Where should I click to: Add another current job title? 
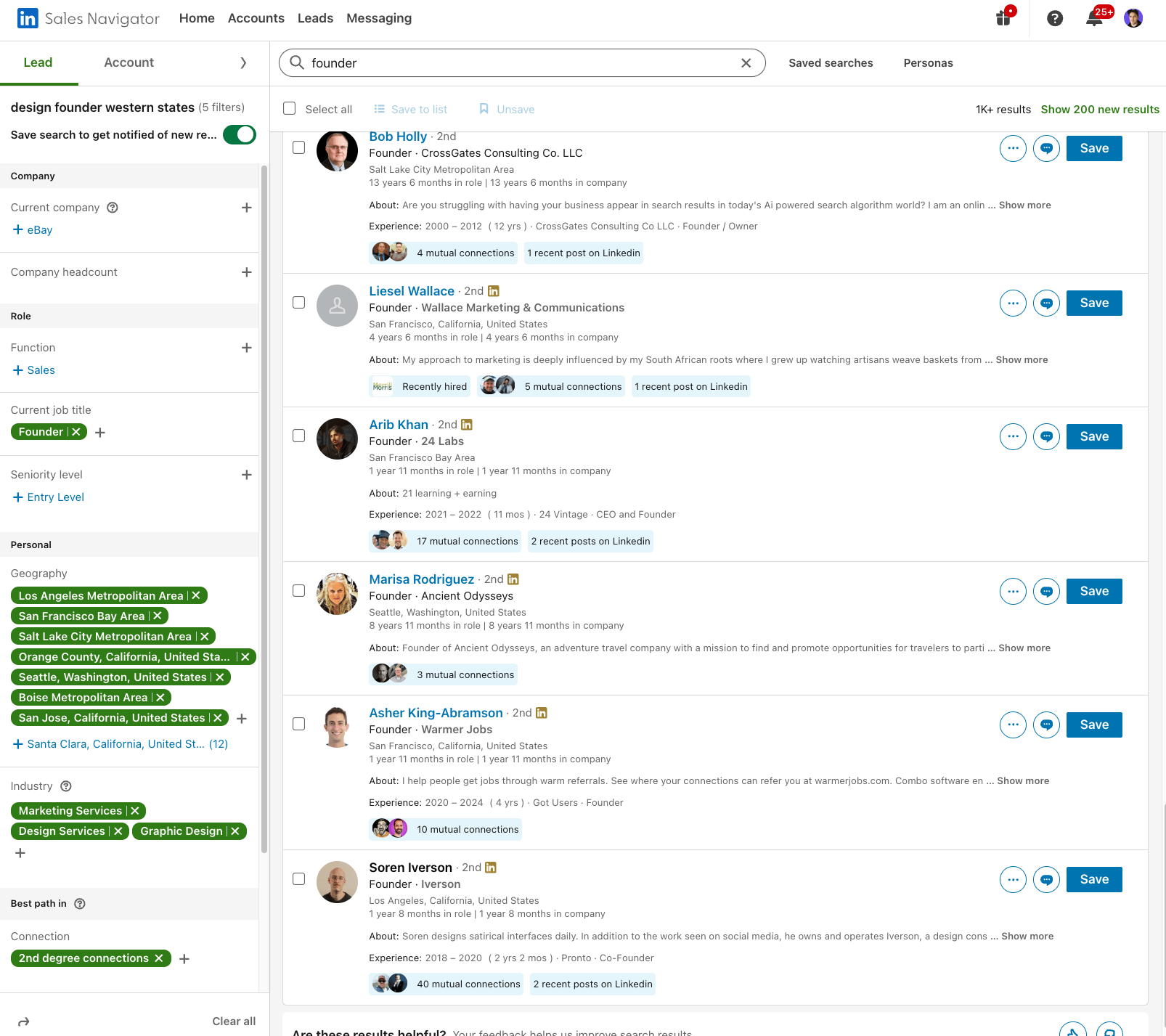pyautogui.click(x=100, y=433)
